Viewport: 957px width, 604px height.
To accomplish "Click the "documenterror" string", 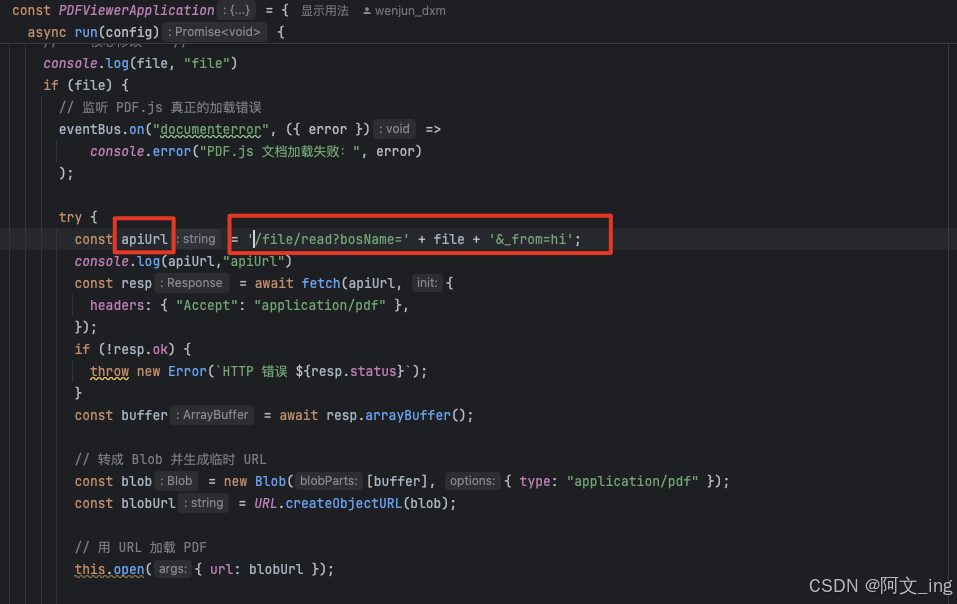I will point(211,129).
